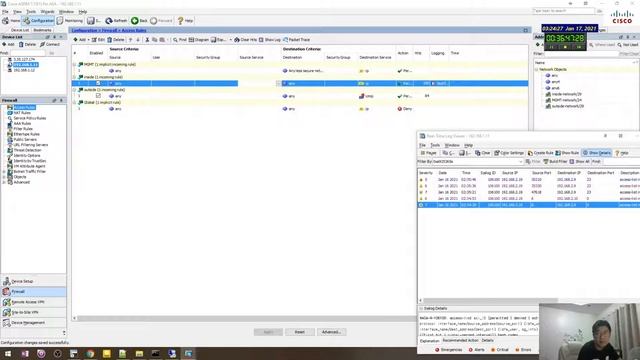This screenshot has width=640, height=360.
Task: Toggle Enabled checkbox on inside rule
Action: (x=98, y=83)
